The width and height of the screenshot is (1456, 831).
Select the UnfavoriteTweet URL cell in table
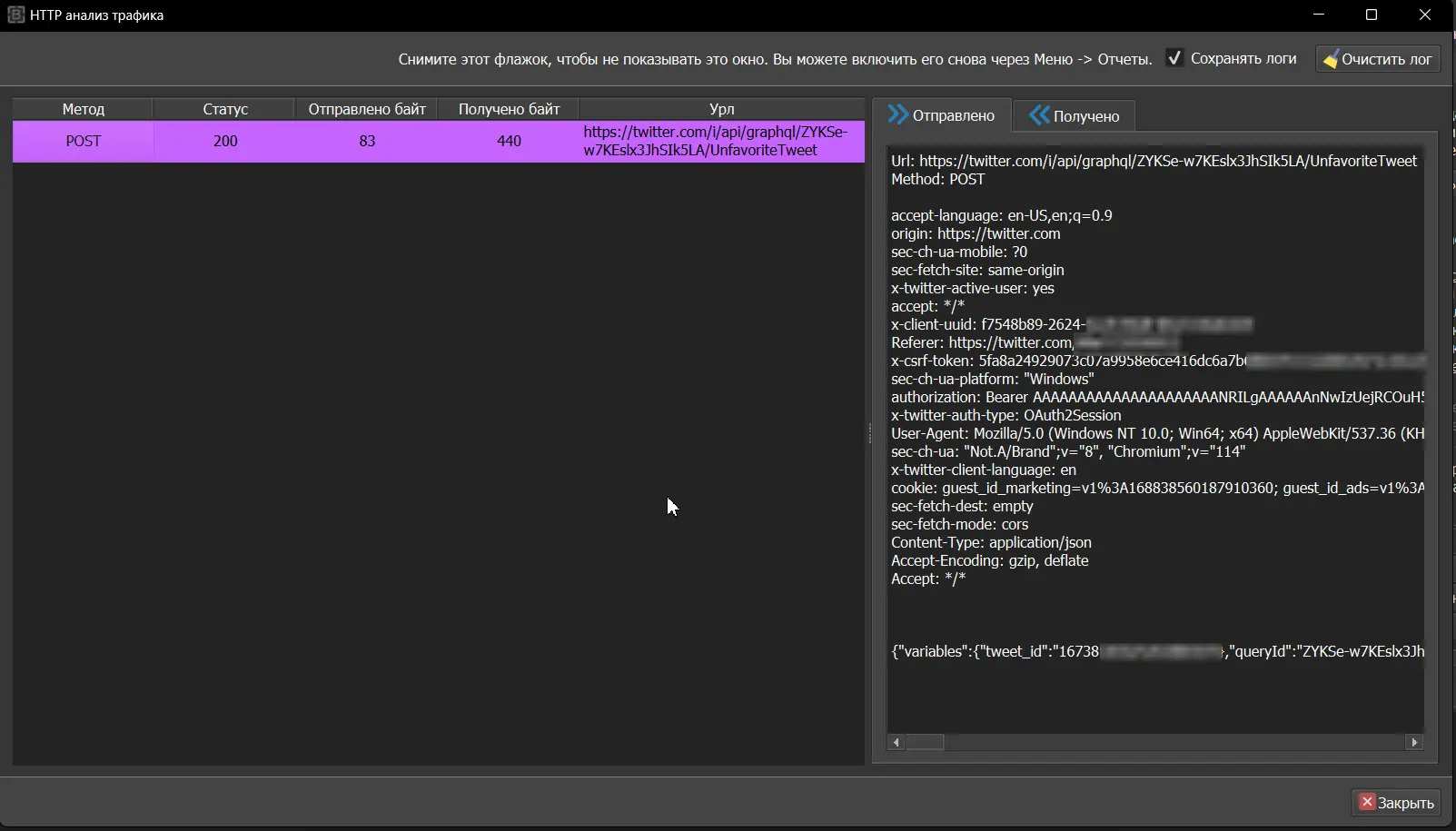[x=722, y=141]
